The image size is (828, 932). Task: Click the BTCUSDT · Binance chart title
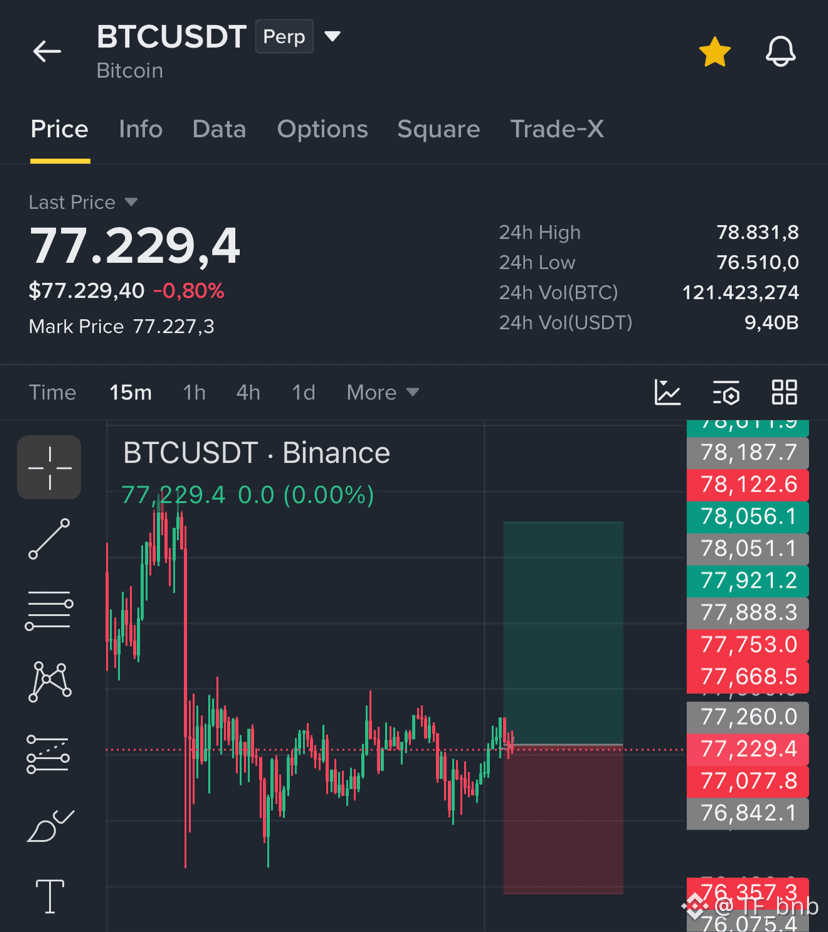[x=256, y=453]
